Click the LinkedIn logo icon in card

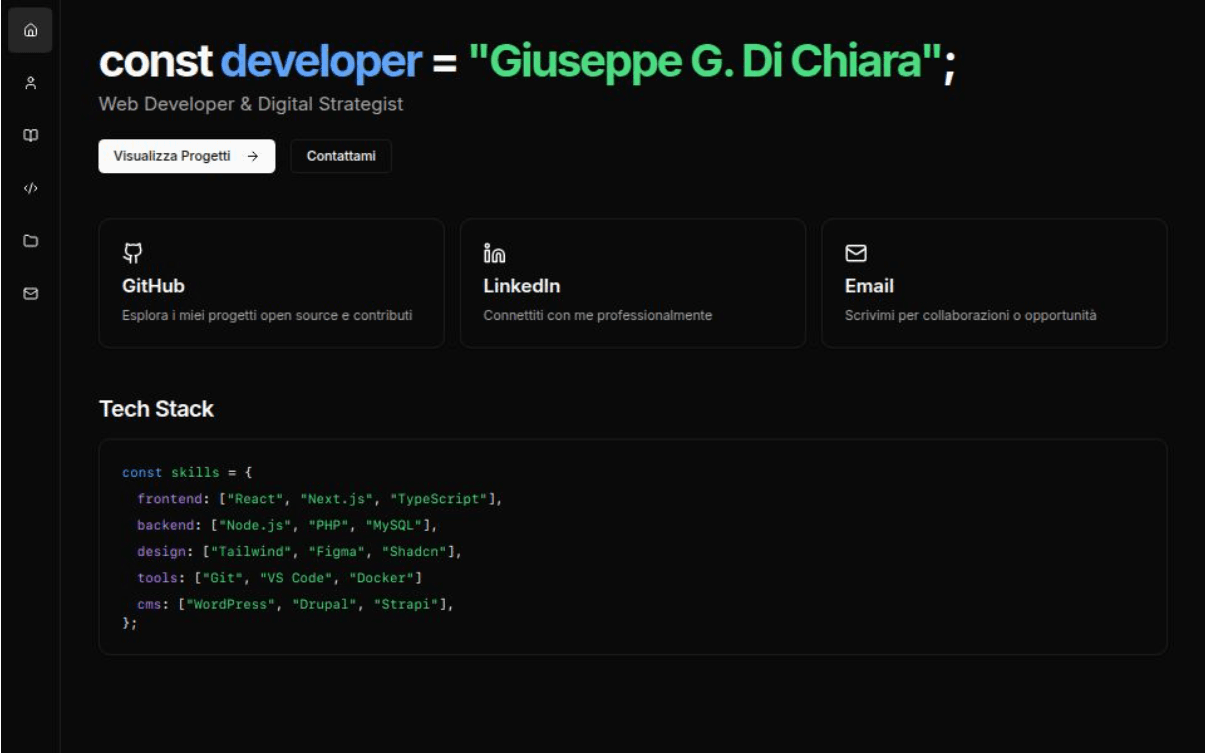494,253
